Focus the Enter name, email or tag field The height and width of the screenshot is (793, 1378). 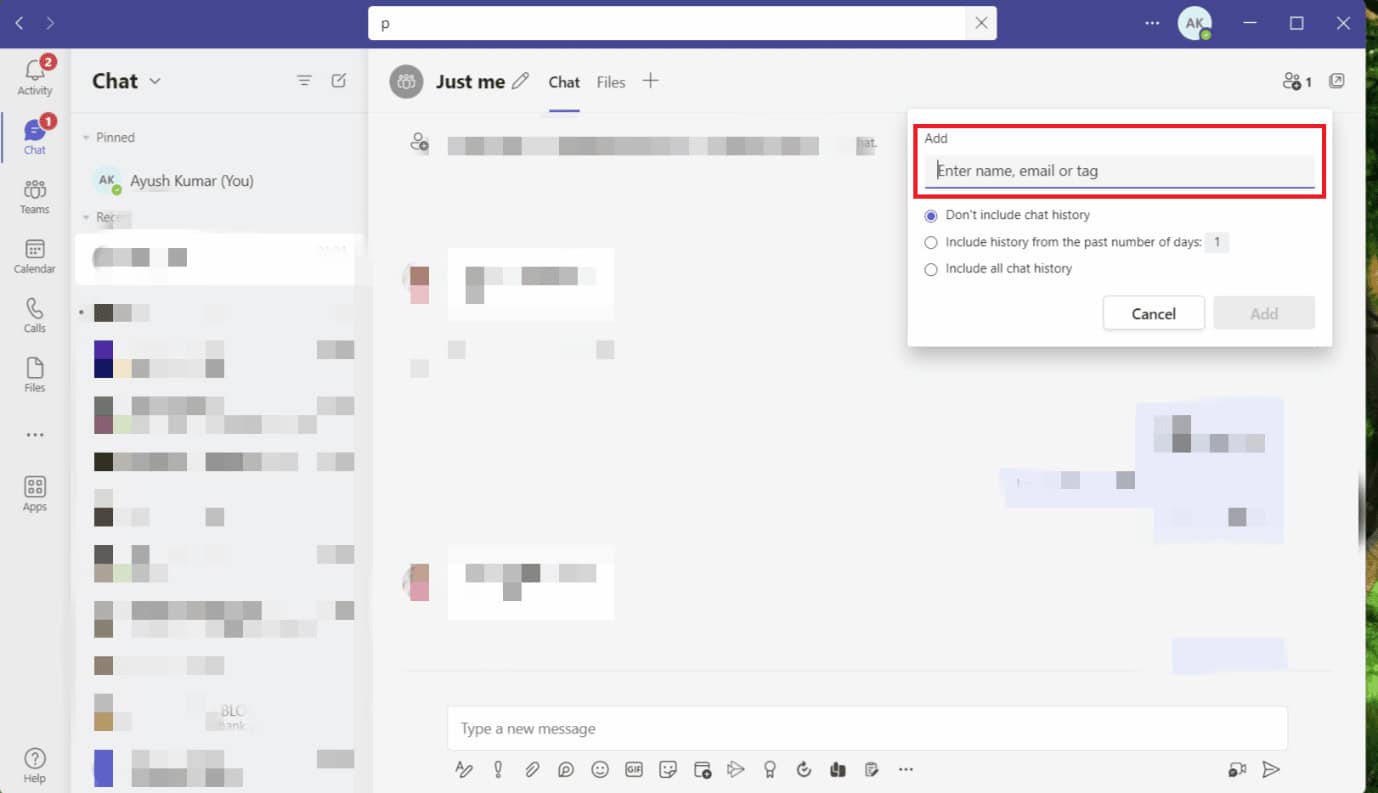pyautogui.click(x=1119, y=171)
